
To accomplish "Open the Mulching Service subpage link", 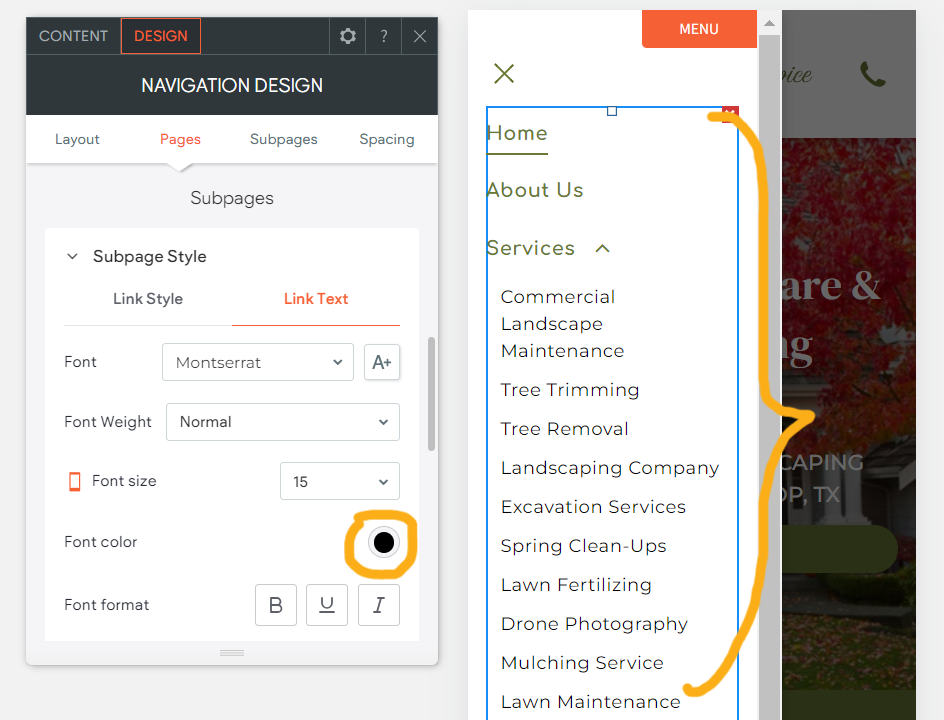I will (582, 663).
